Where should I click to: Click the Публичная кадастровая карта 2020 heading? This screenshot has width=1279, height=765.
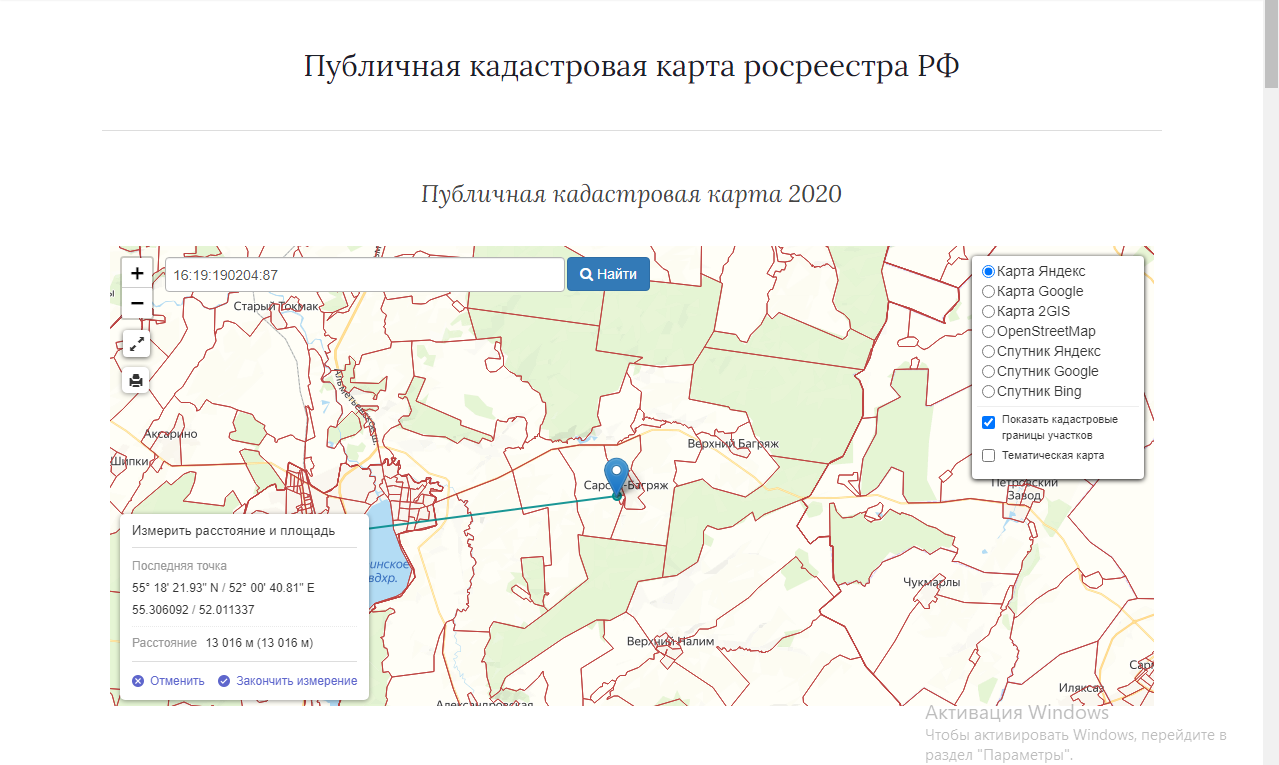click(x=632, y=194)
